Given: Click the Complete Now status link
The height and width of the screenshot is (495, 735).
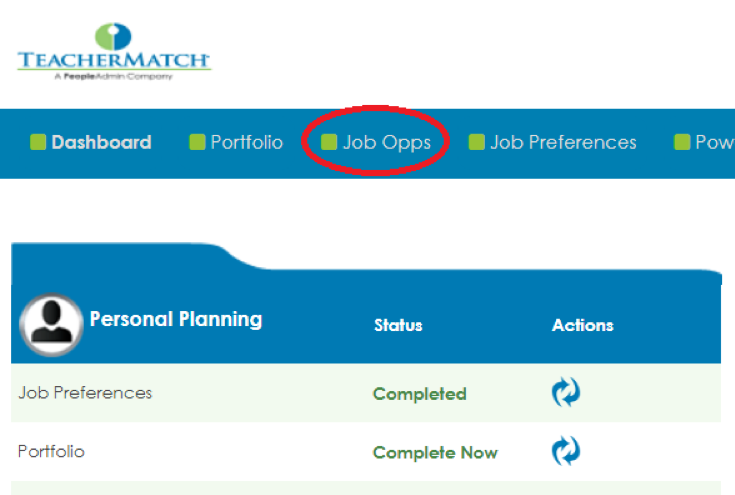Looking at the screenshot, I should [x=435, y=453].
